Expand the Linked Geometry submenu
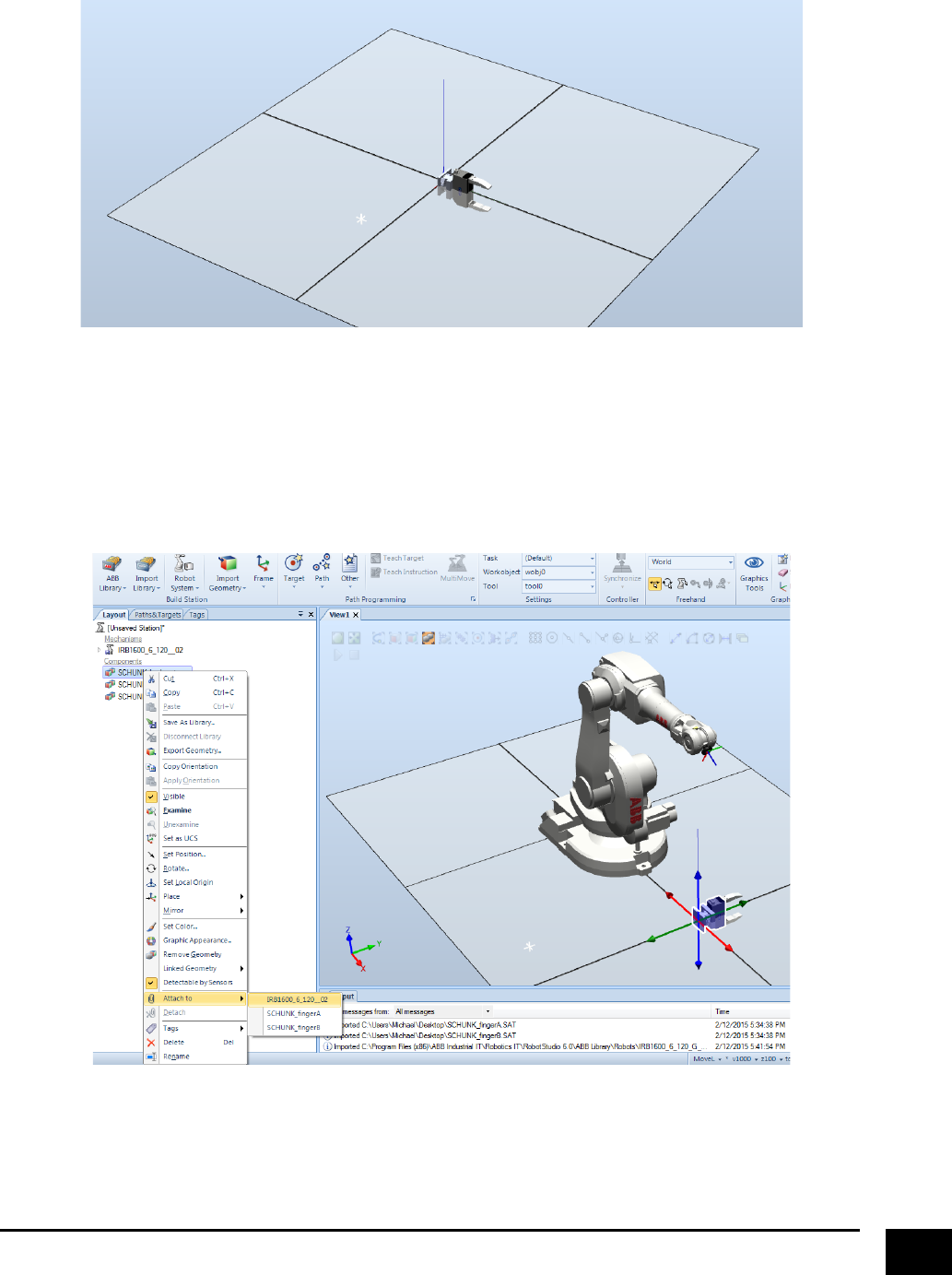 [x=195, y=969]
